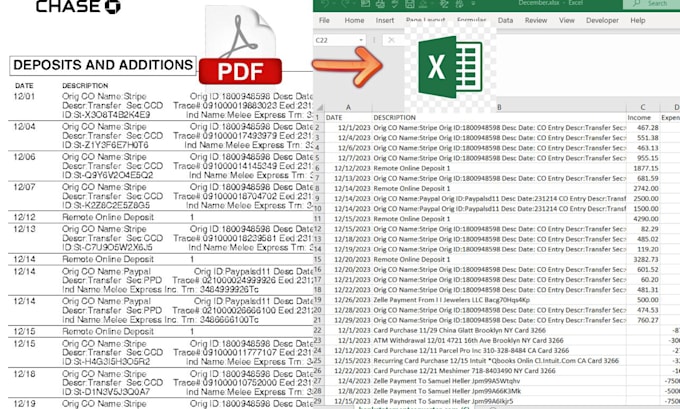Switch to the Insert ribbon tab
Image resolution: width=680 pixels, height=409 pixels.
point(385,20)
